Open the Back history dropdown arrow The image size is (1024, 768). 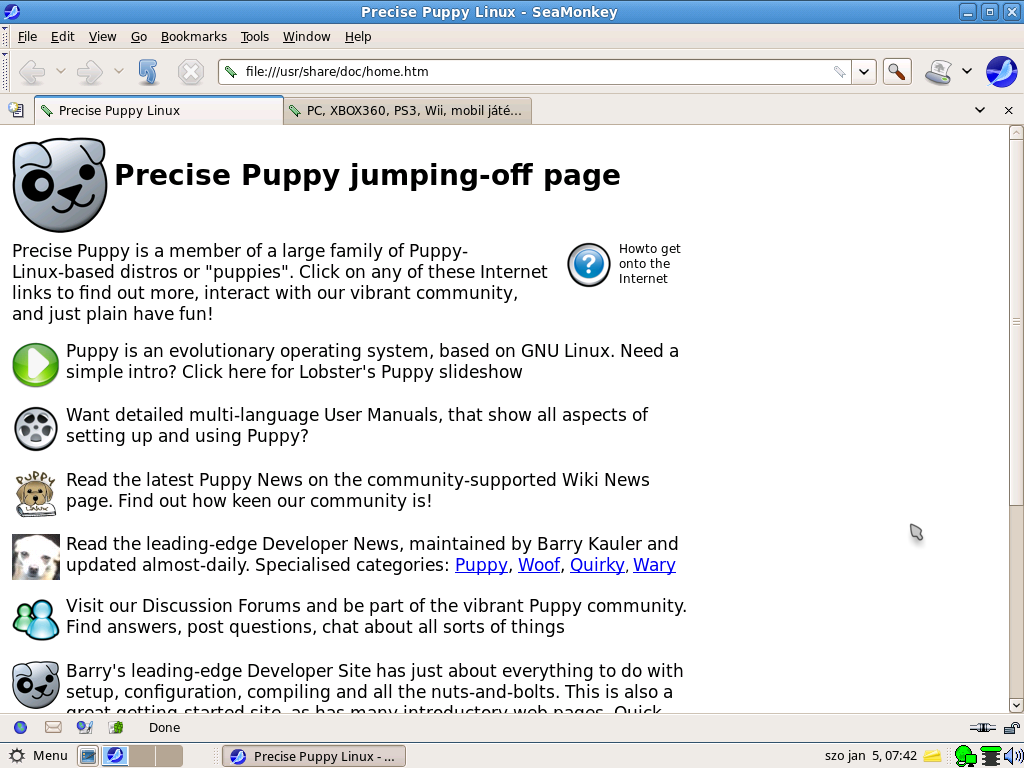coord(61,71)
